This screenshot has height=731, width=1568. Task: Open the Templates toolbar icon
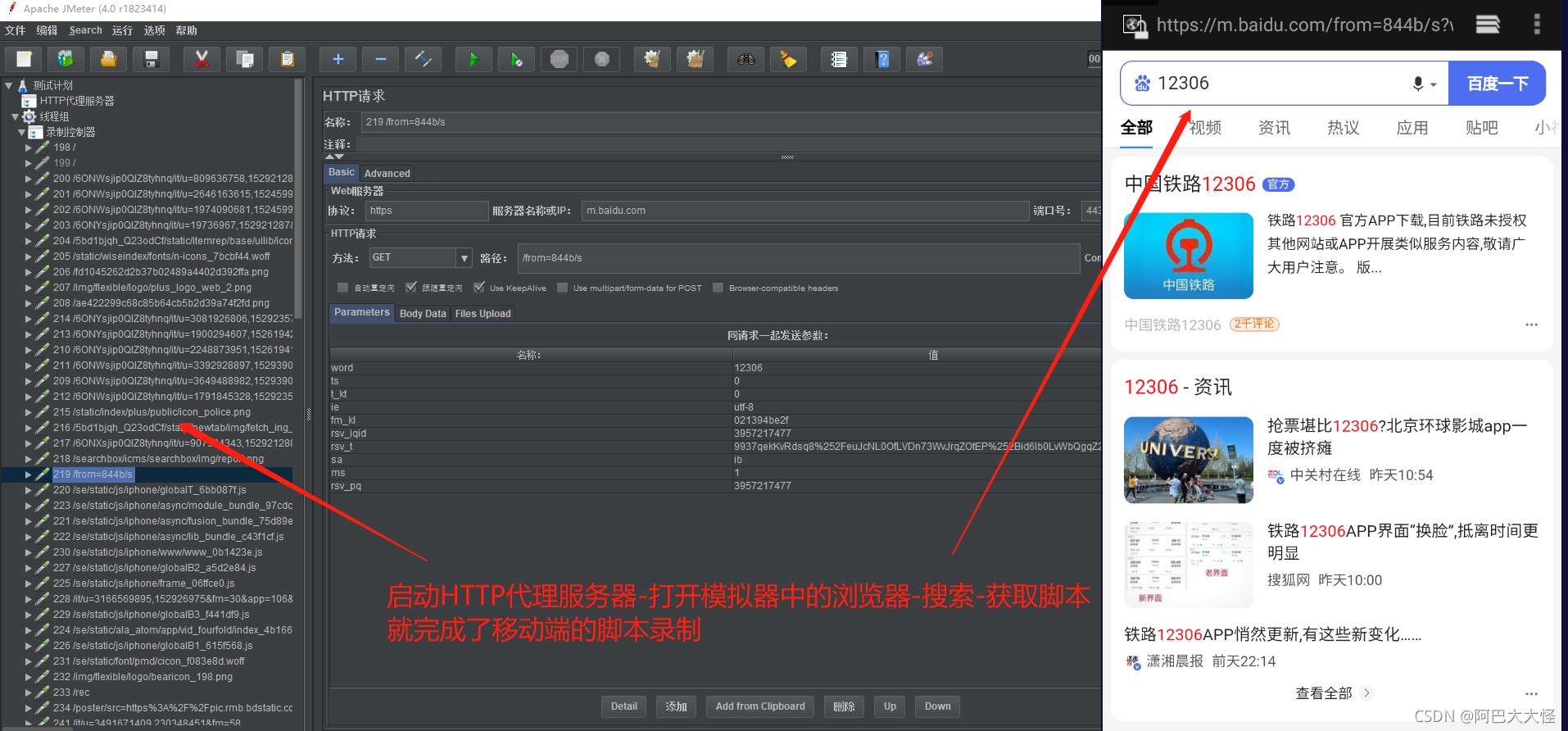pos(66,59)
